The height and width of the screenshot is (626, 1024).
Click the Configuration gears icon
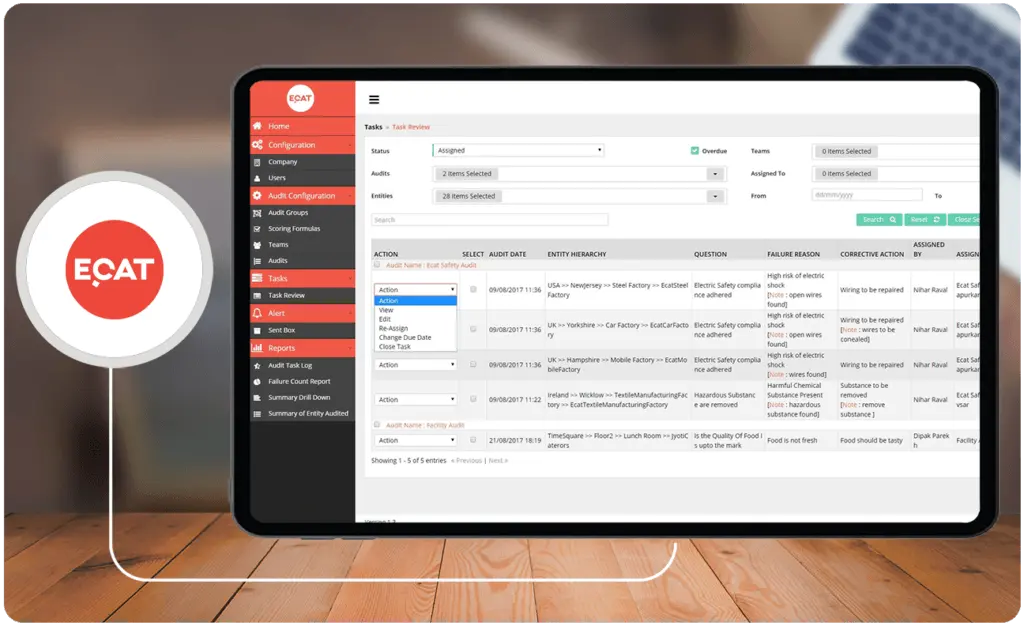[x=257, y=145]
